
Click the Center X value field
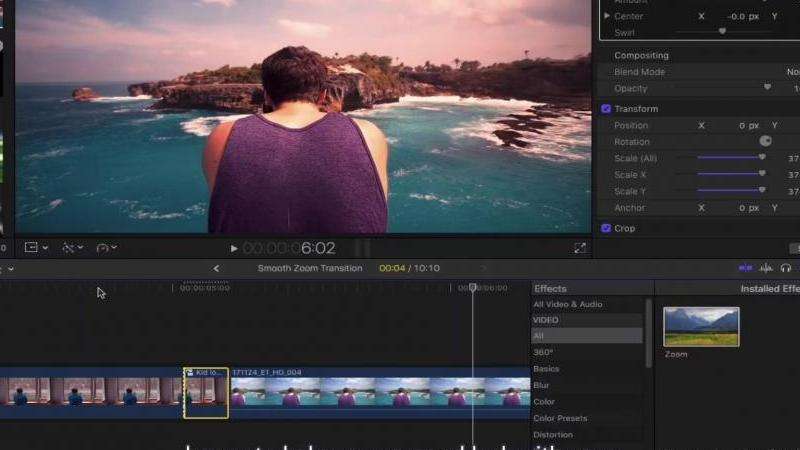742,16
